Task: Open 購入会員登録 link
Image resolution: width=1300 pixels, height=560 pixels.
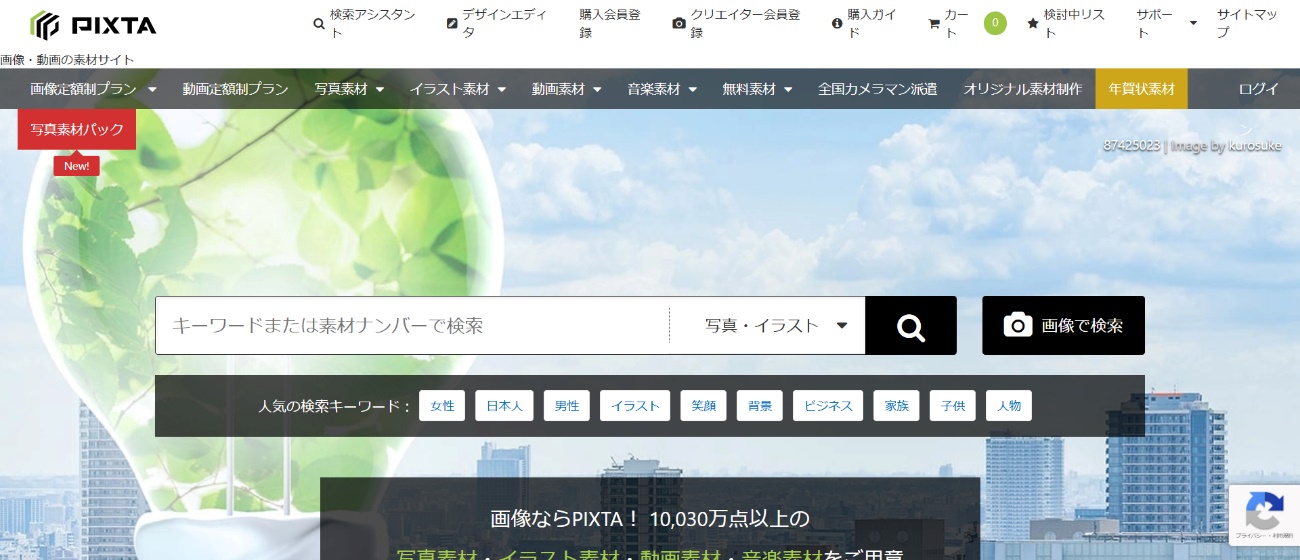Action: pyautogui.click(x=610, y=24)
